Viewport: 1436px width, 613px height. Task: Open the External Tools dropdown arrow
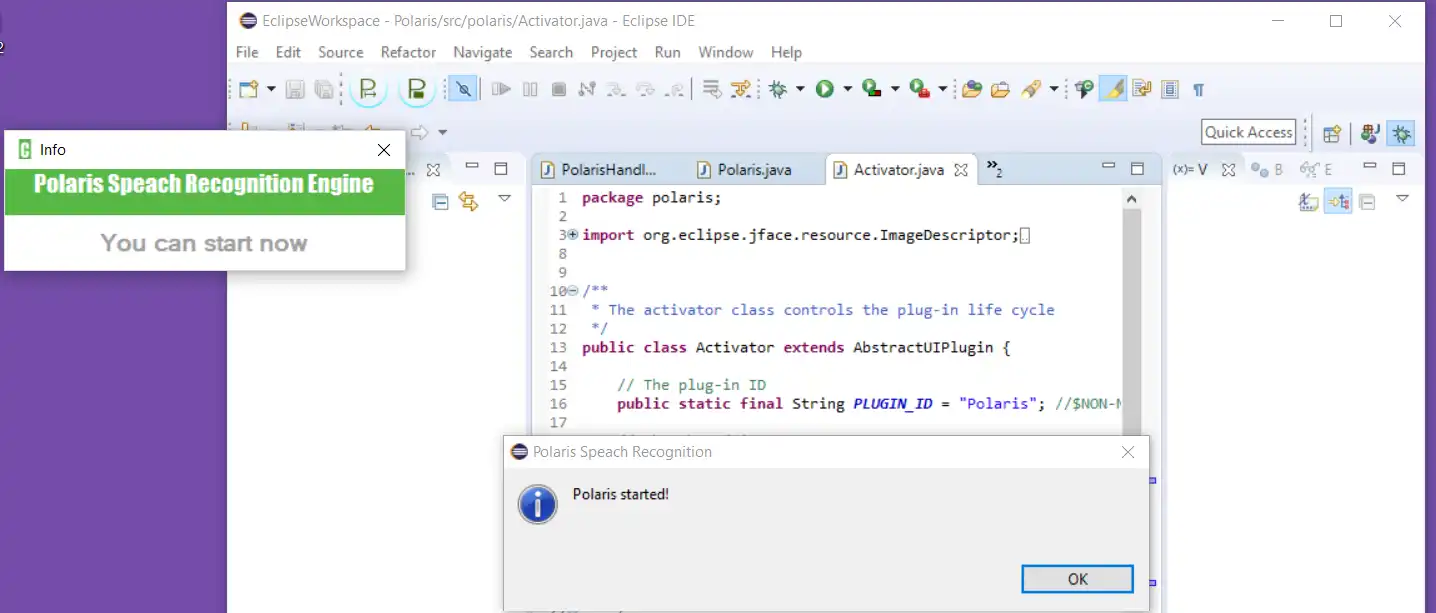click(942, 89)
